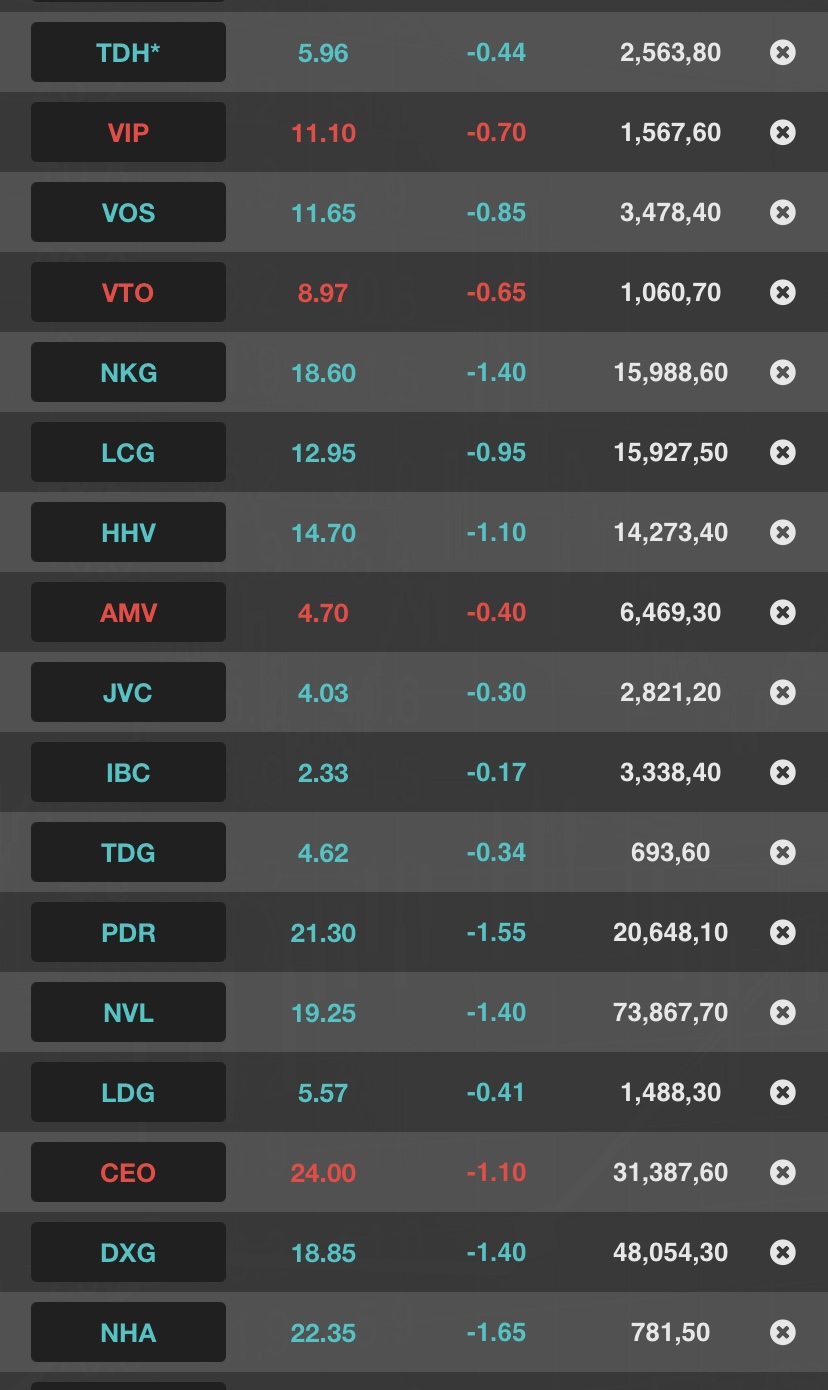Open the LCG stock symbol
The height and width of the screenshot is (1390, 828).
pyautogui.click(x=128, y=452)
